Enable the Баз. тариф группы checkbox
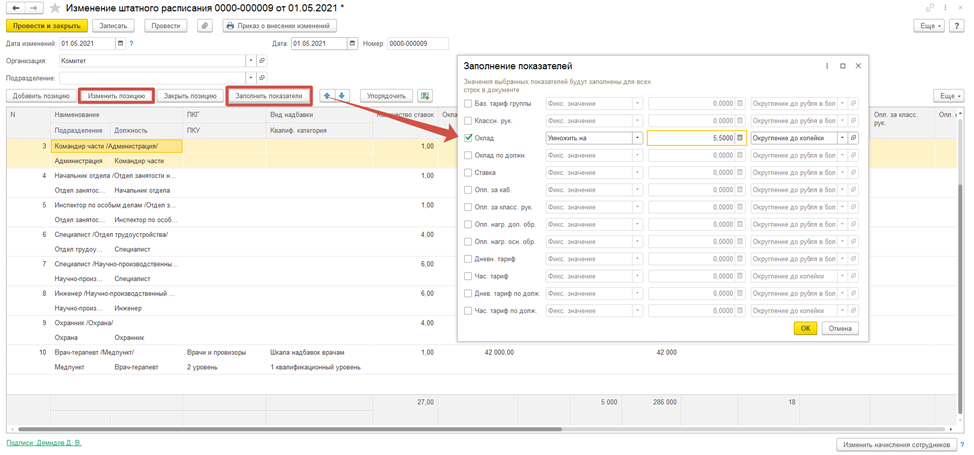Viewport: 974px width, 455px height. [468, 103]
